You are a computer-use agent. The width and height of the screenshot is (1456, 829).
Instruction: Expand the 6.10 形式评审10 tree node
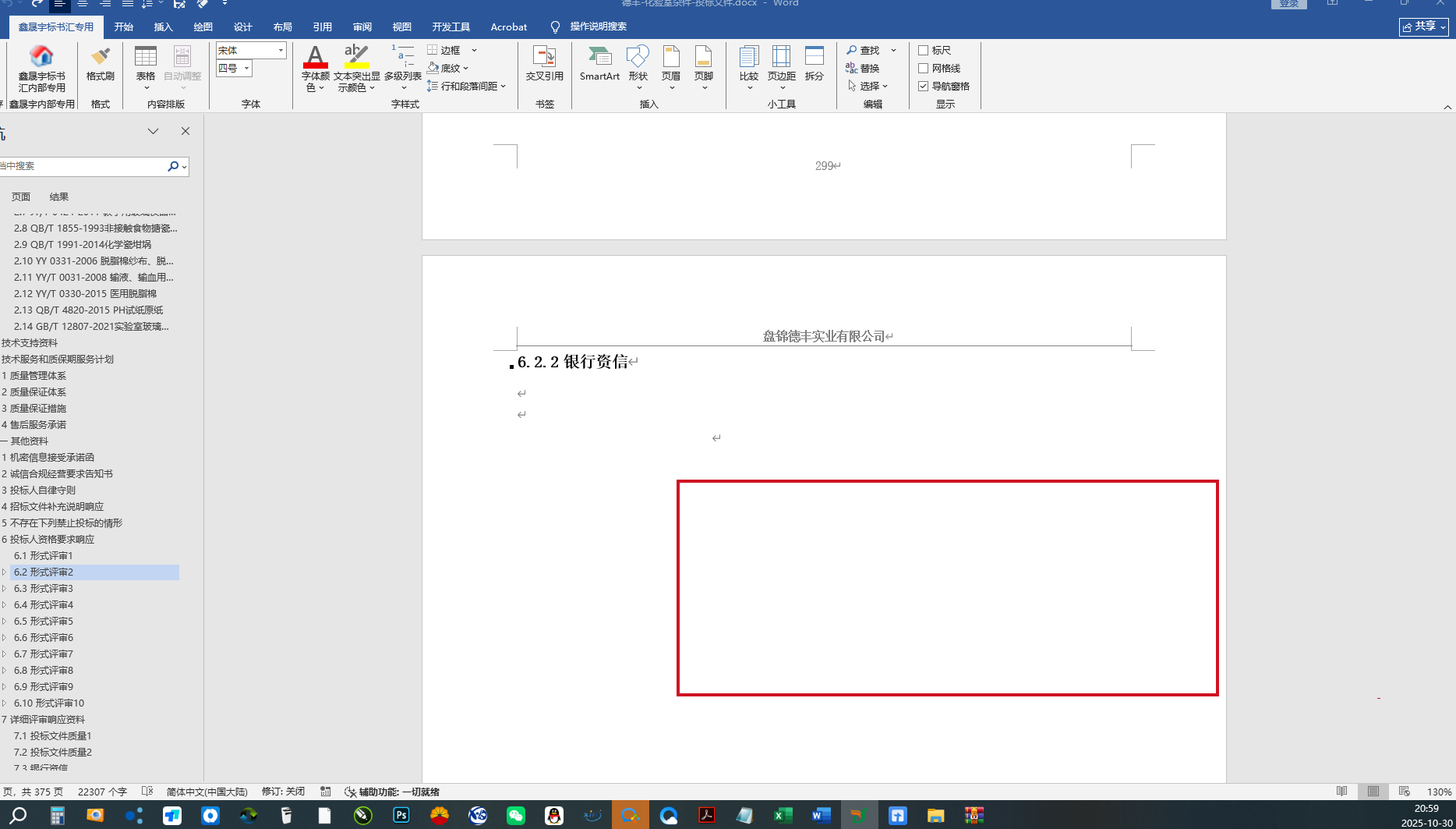[5, 703]
